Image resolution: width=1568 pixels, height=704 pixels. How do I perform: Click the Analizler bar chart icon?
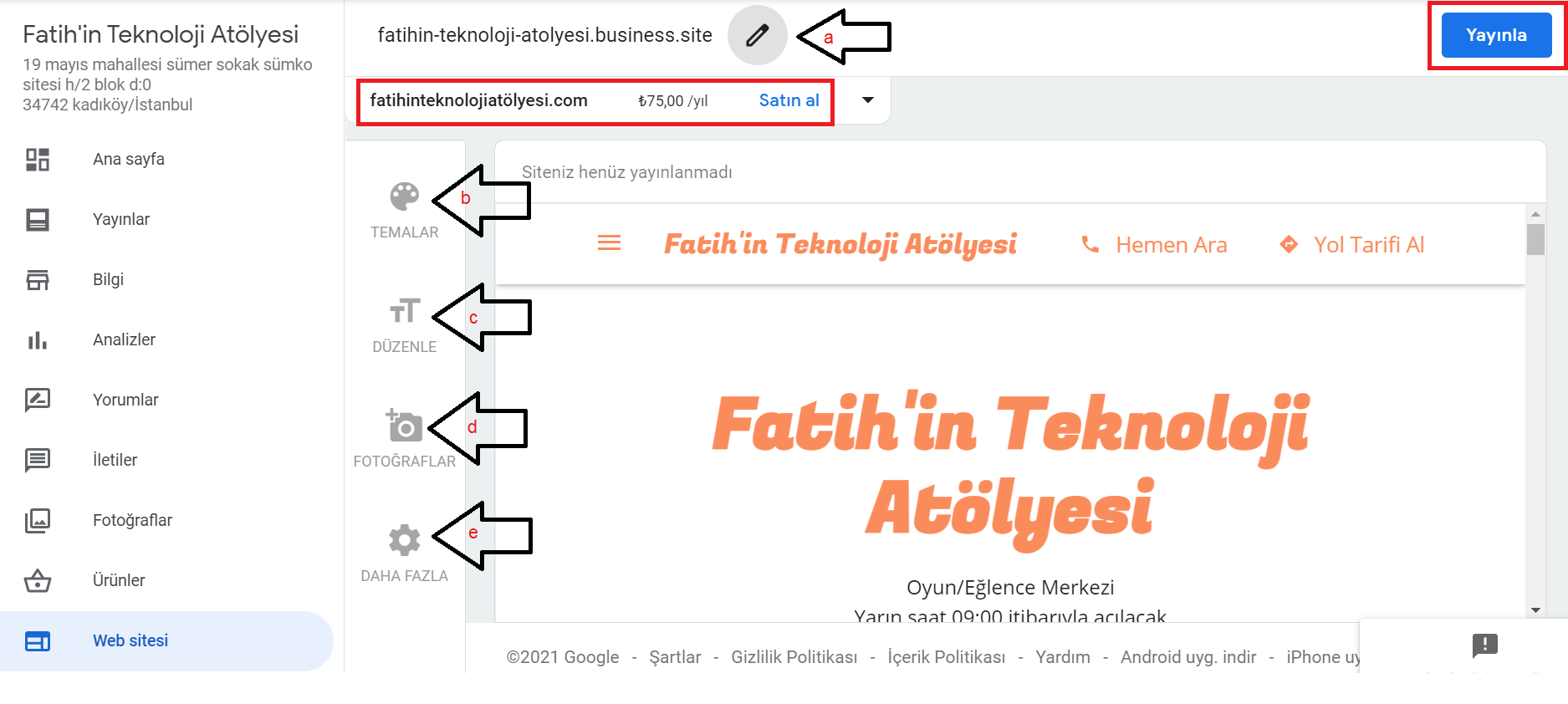click(38, 339)
